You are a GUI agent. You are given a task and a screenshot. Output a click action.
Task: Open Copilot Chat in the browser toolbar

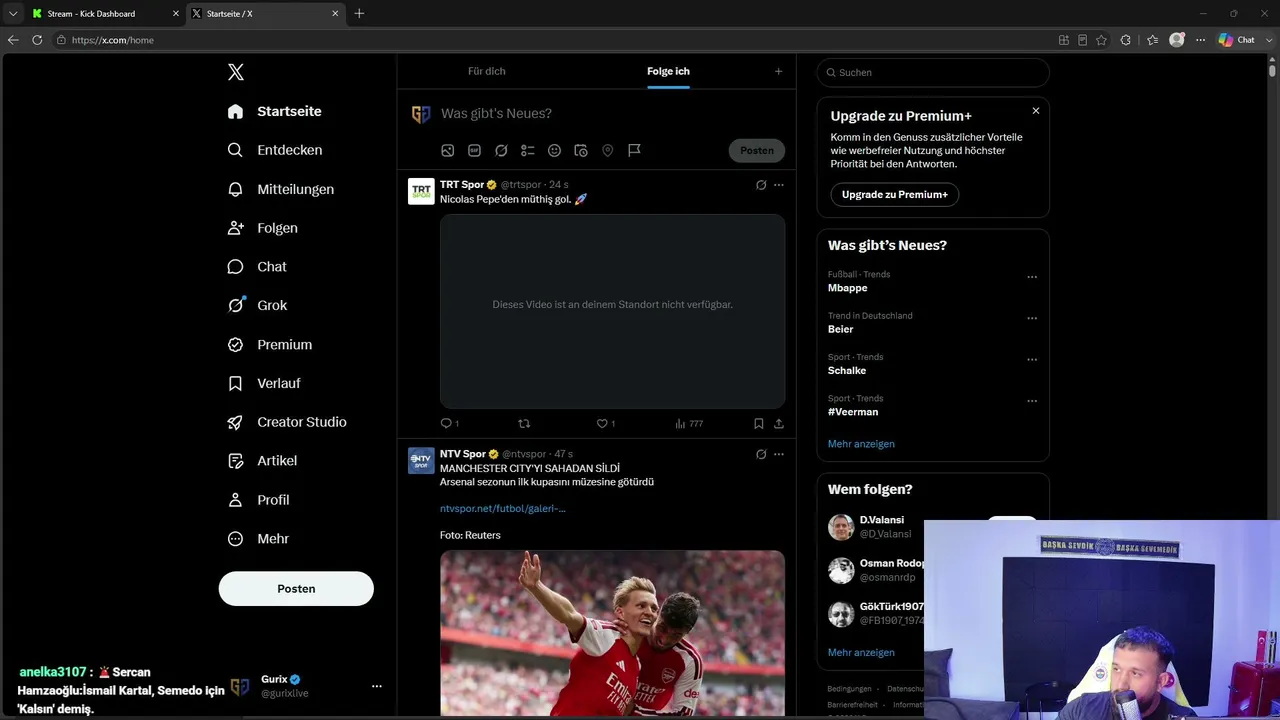point(1236,40)
